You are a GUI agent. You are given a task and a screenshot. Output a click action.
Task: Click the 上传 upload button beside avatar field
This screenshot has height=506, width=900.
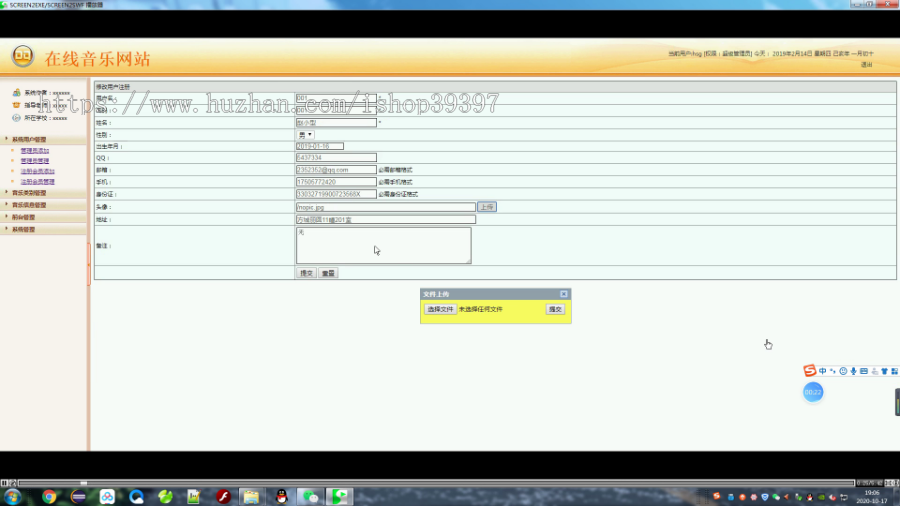pyautogui.click(x=487, y=207)
